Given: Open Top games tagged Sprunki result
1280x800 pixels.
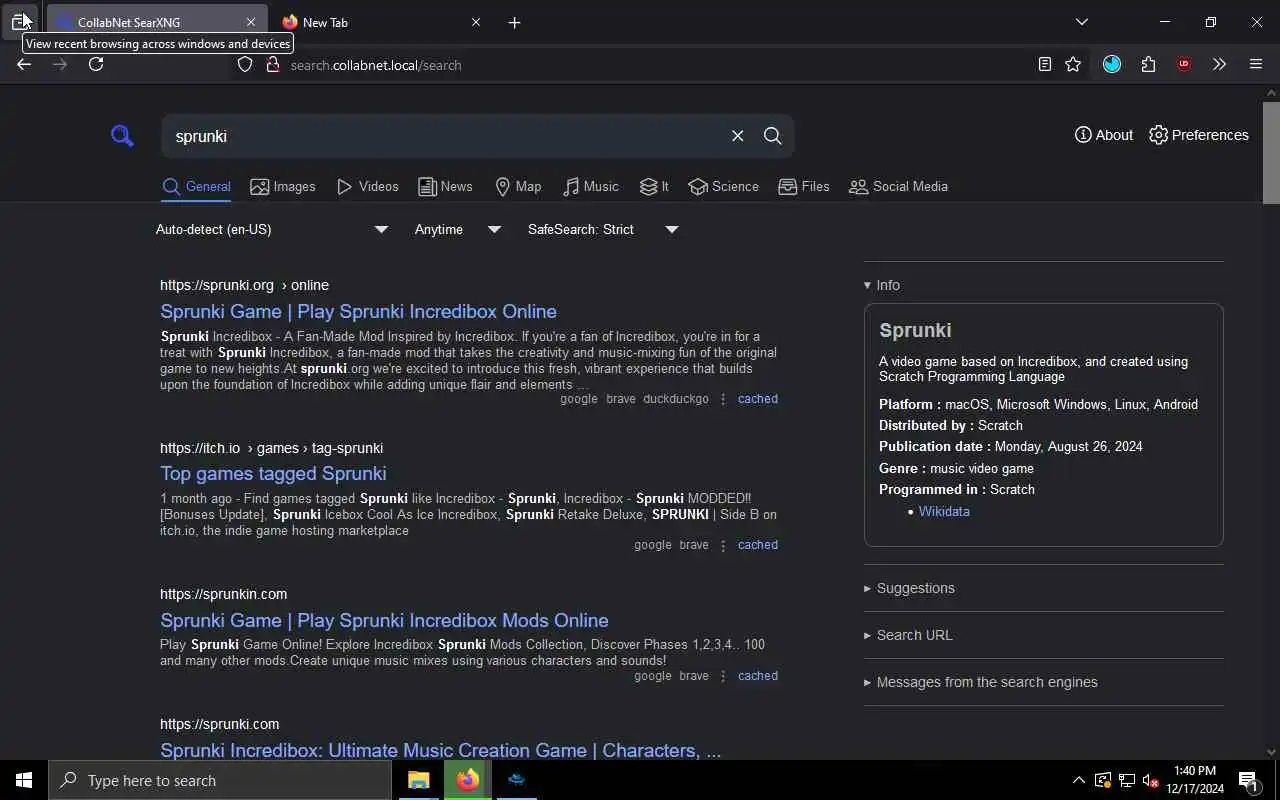Looking at the screenshot, I should pos(273,473).
